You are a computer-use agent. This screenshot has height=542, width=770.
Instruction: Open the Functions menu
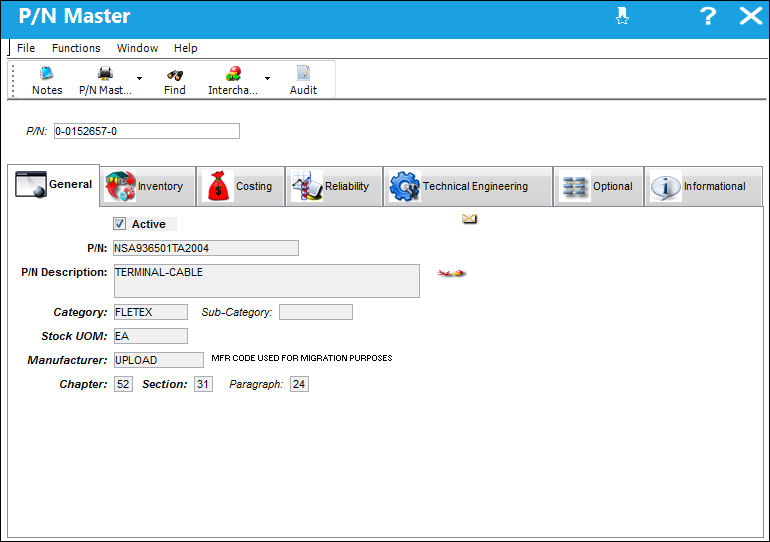tap(76, 48)
